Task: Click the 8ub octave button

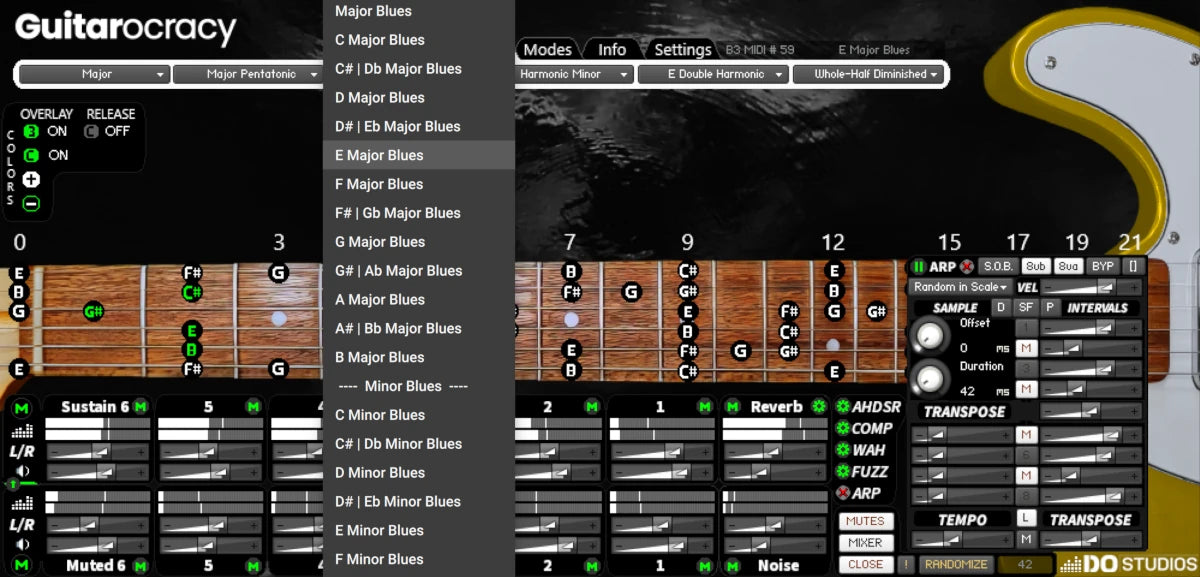Action: [x=1035, y=266]
